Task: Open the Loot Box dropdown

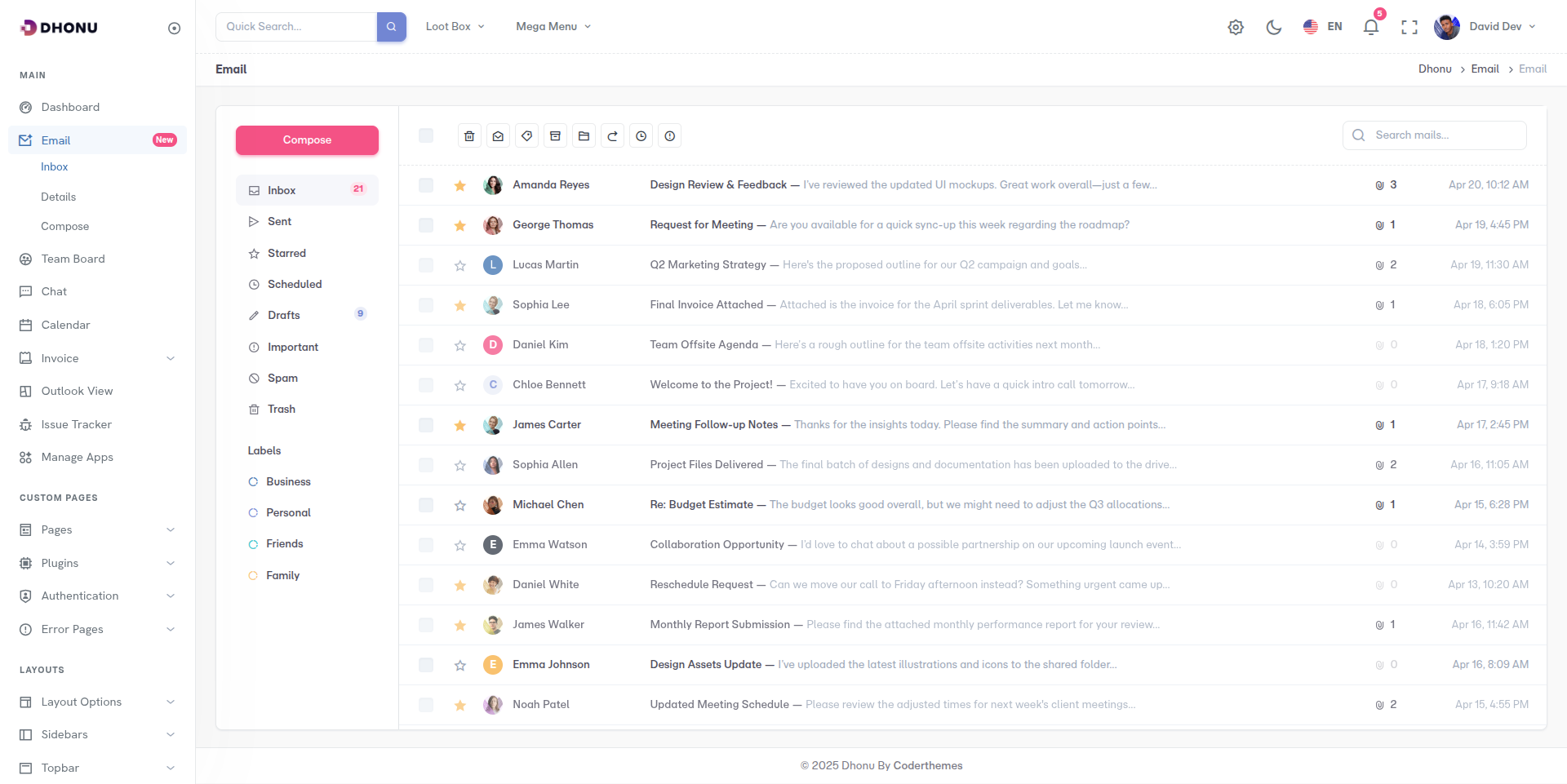Action: pyautogui.click(x=455, y=27)
